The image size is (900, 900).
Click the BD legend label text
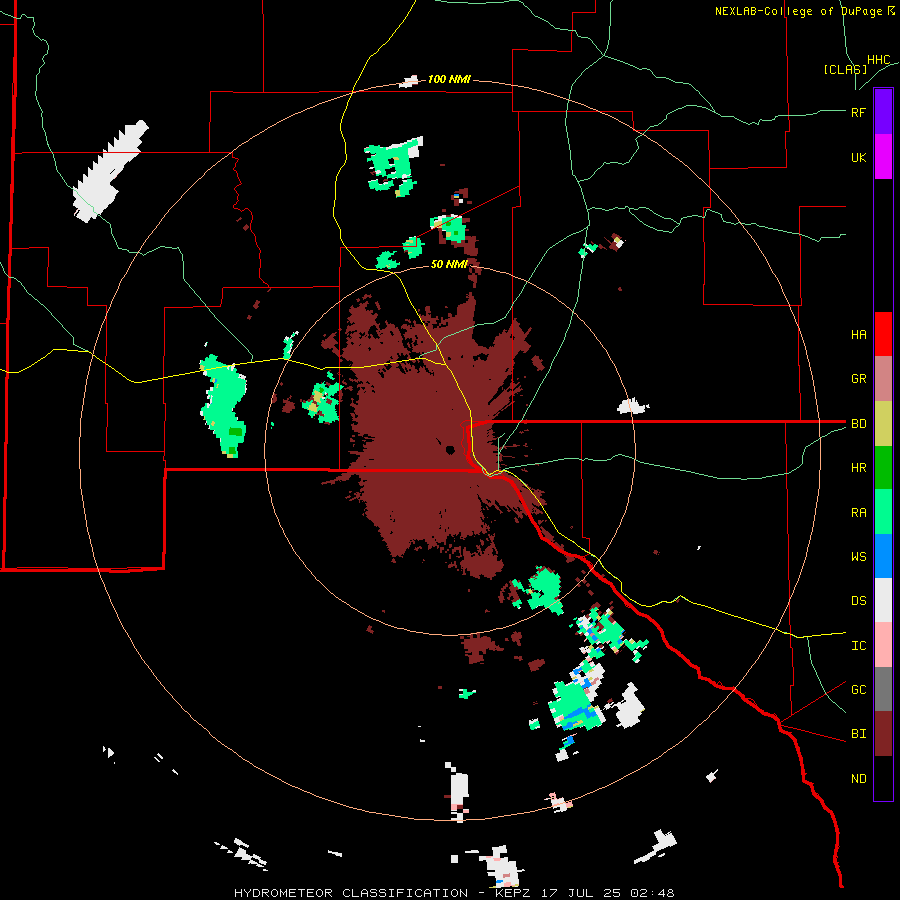pyautogui.click(x=859, y=424)
